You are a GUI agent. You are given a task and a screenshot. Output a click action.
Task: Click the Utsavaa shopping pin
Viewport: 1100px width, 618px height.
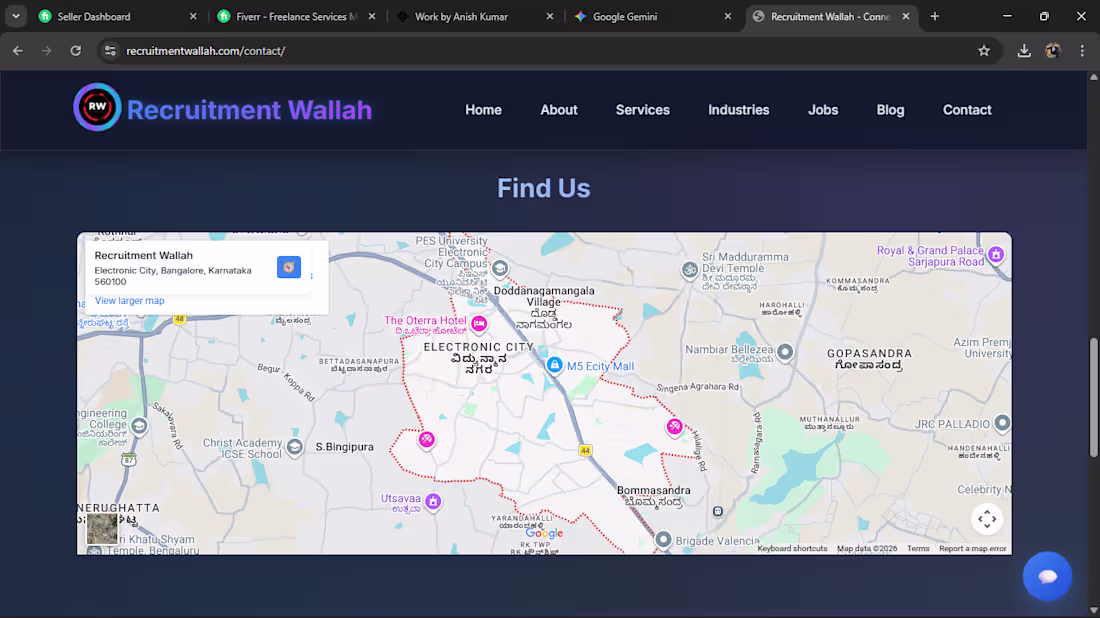(x=433, y=502)
